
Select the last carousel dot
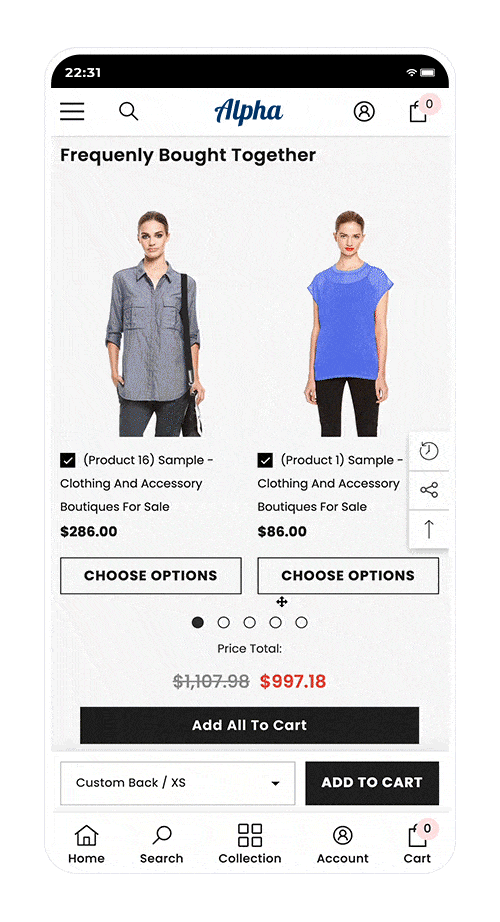point(301,622)
